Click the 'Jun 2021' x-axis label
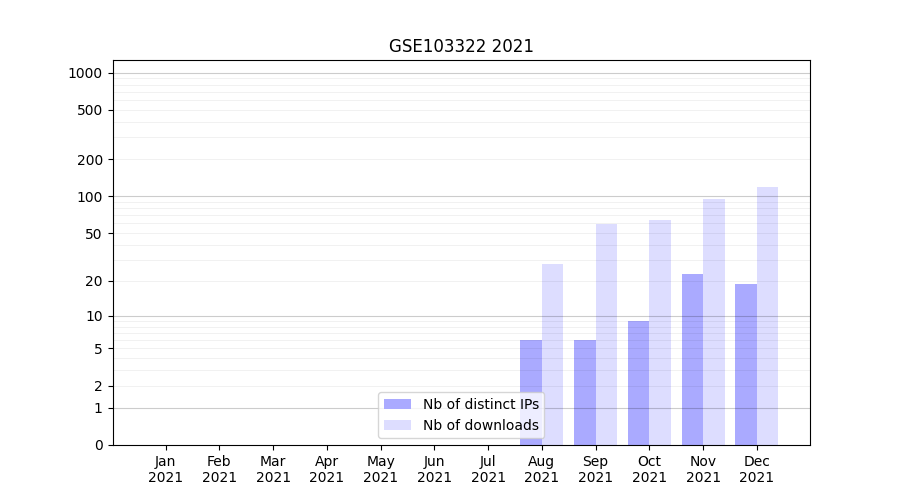 [434, 469]
